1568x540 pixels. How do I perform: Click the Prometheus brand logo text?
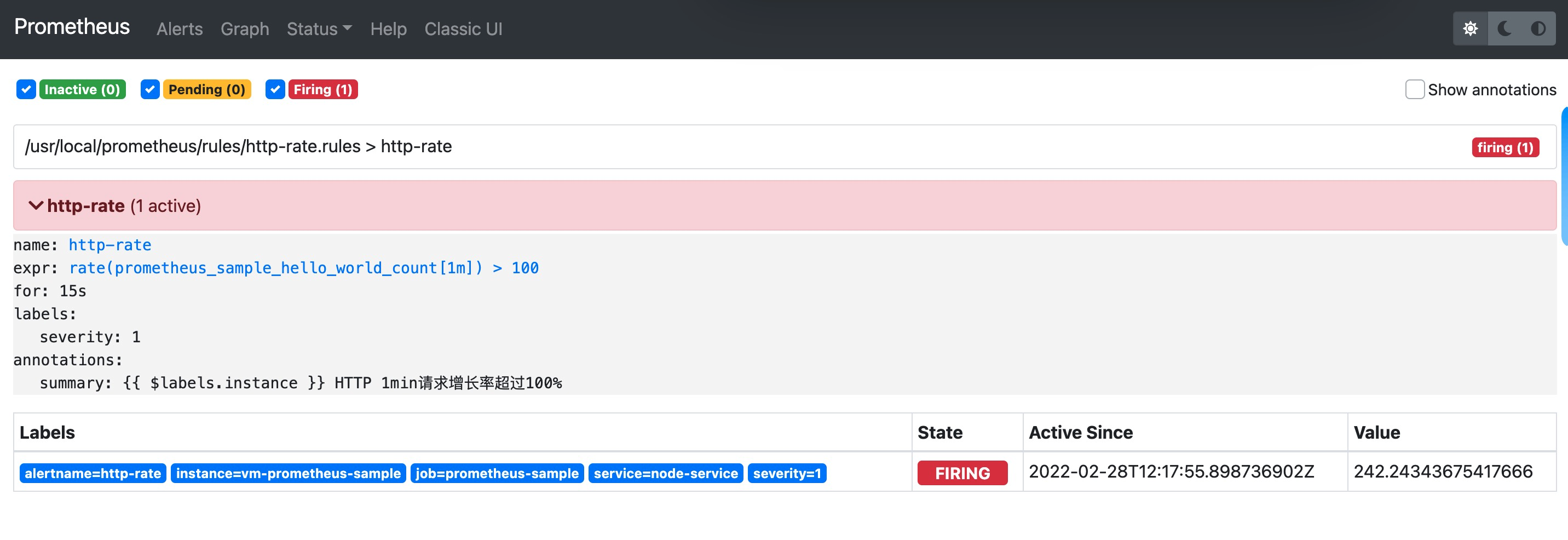(x=72, y=27)
